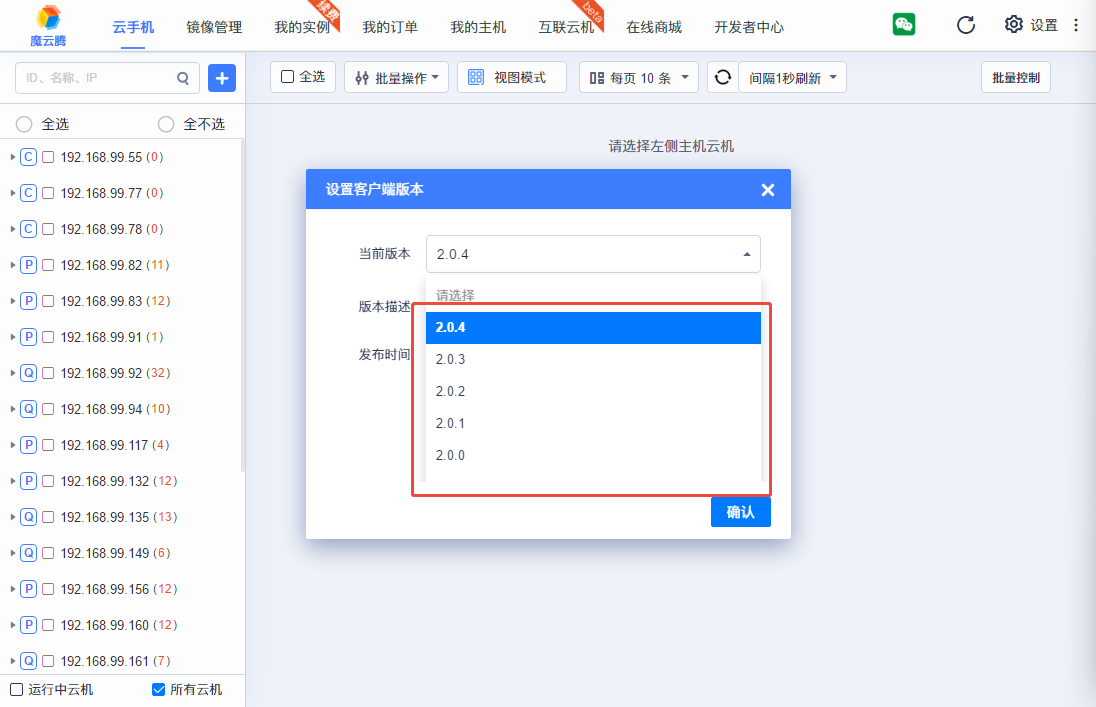The height and width of the screenshot is (707, 1096).
Task: Enable the 运行中云机 checkbox
Action: [16, 689]
